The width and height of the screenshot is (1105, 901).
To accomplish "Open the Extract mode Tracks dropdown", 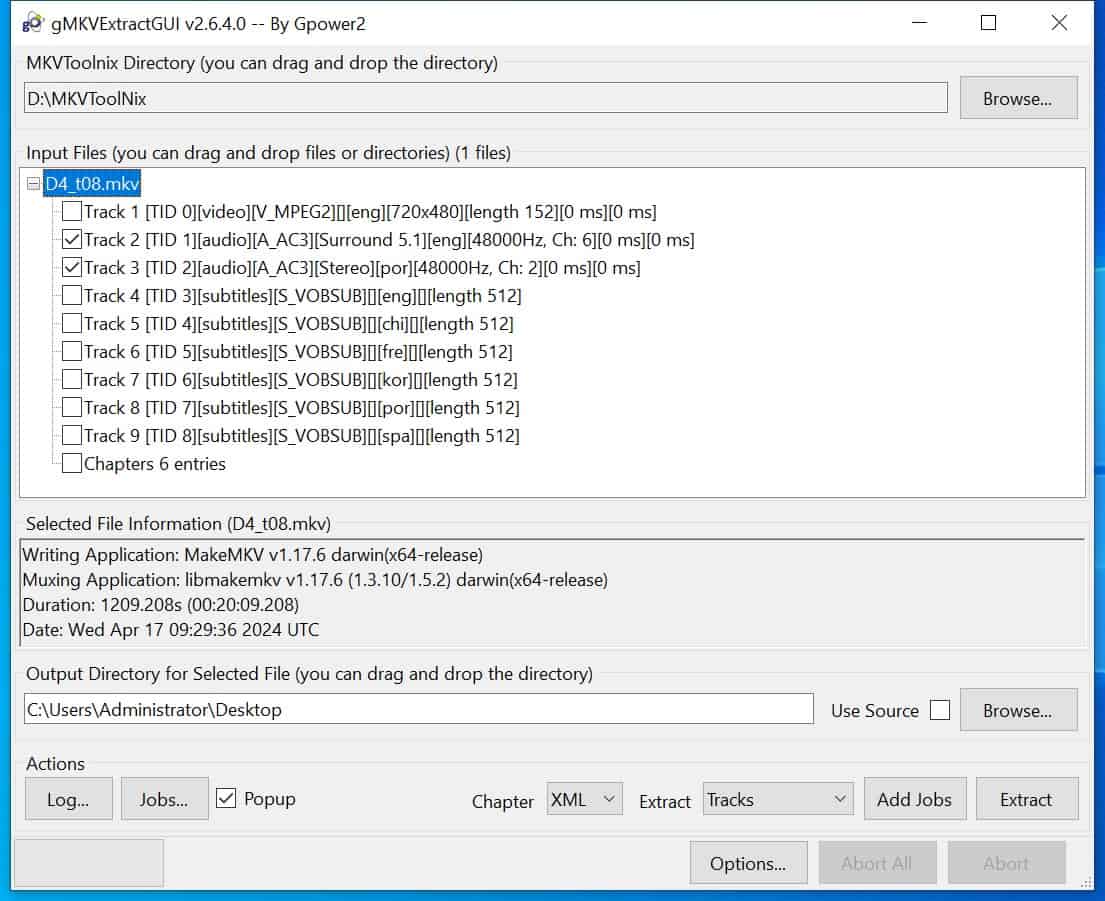I will [x=778, y=799].
